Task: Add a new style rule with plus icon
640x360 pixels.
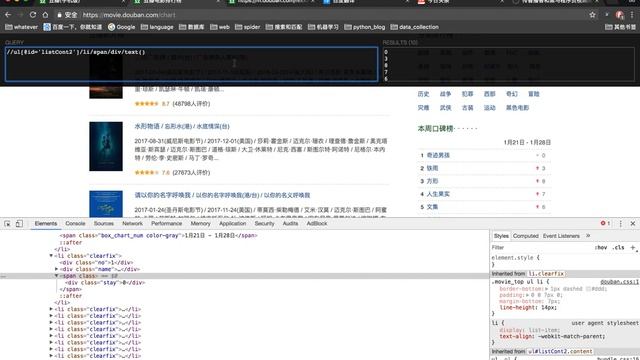Action: pyautogui.click(x=633, y=247)
